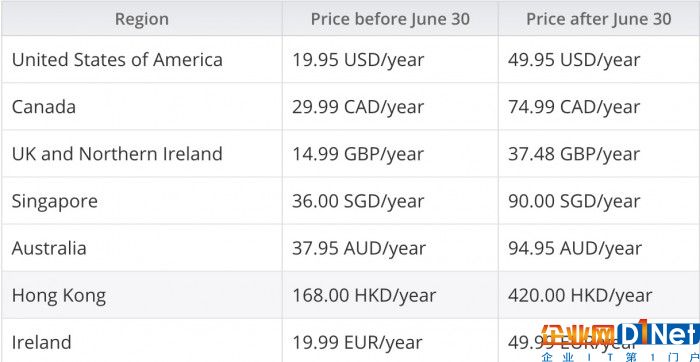This screenshot has height=362, width=700.
Task: Click the Price after June 30 header
Action: point(599,19)
